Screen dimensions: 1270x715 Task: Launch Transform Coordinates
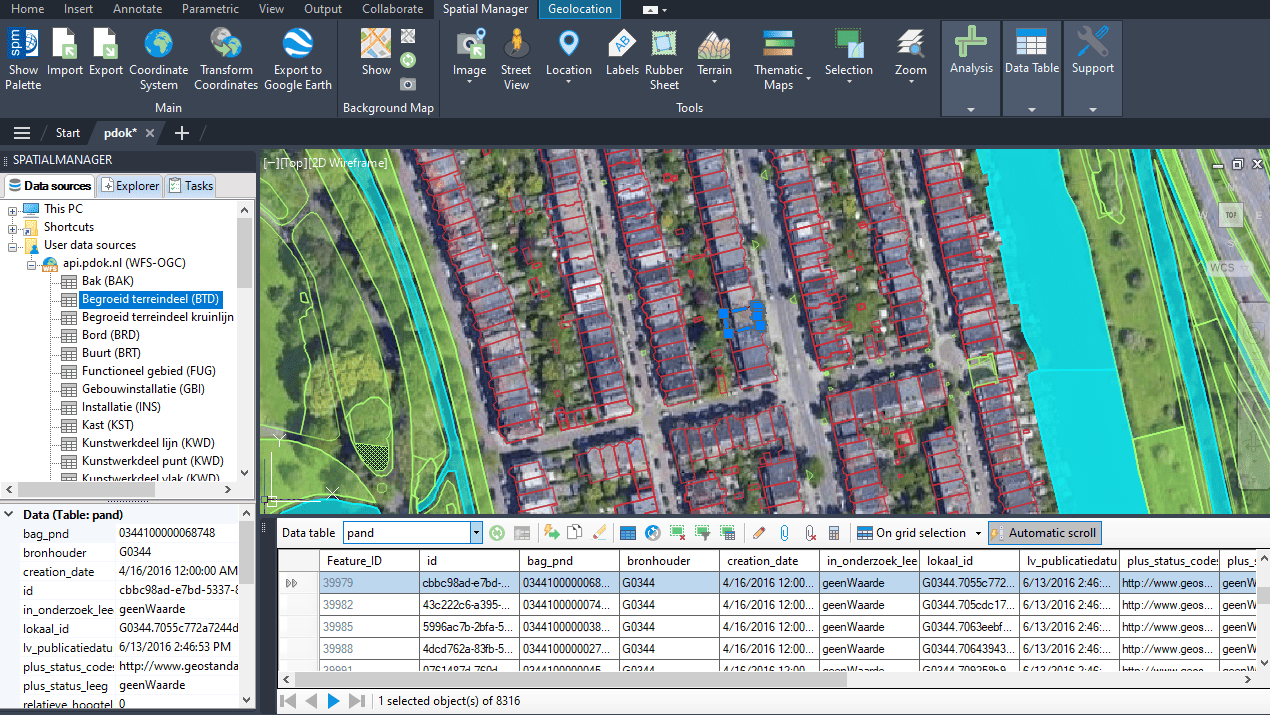226,58
